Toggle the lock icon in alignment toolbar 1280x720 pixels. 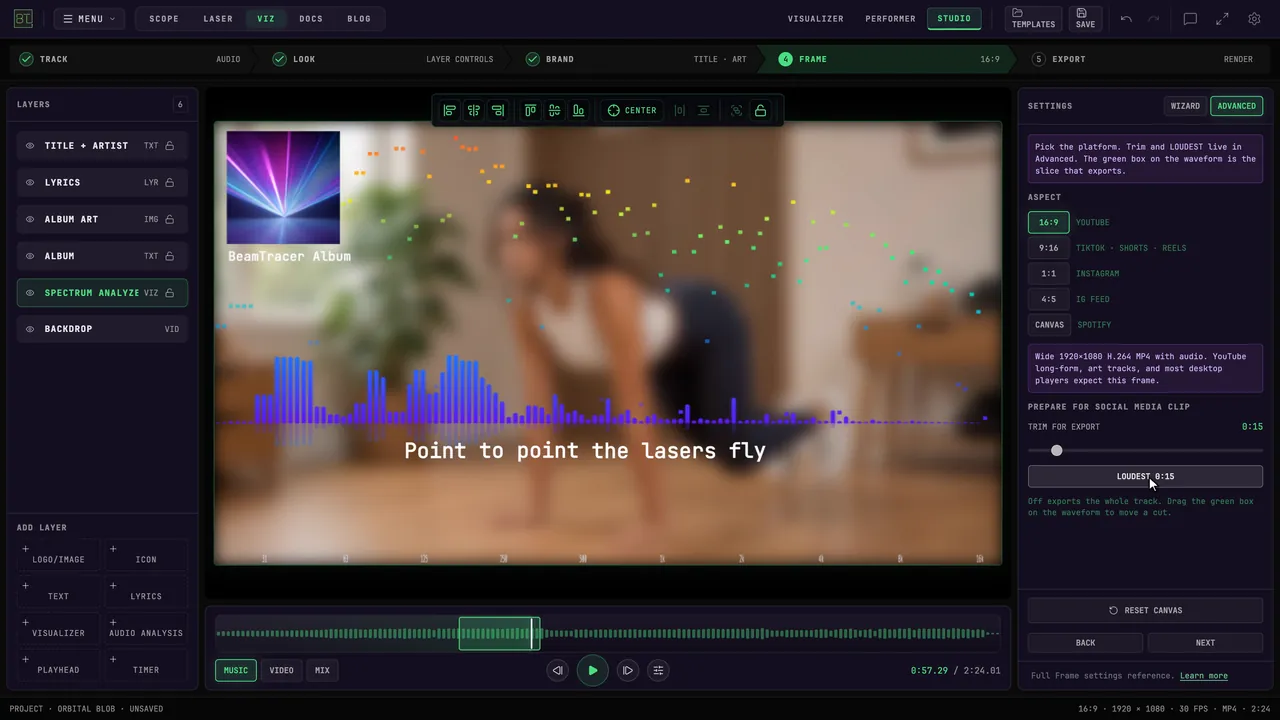pos(761,110)
